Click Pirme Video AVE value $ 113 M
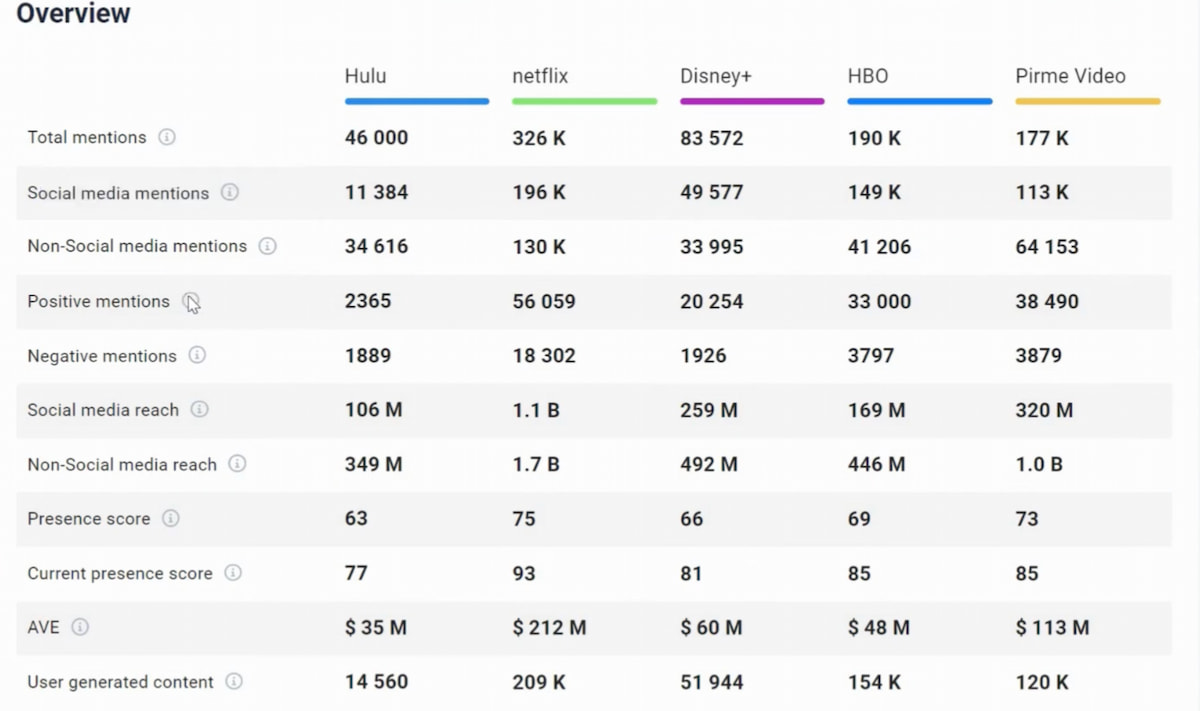This screenshot has width=1200, height=711. coord(1053,628)
